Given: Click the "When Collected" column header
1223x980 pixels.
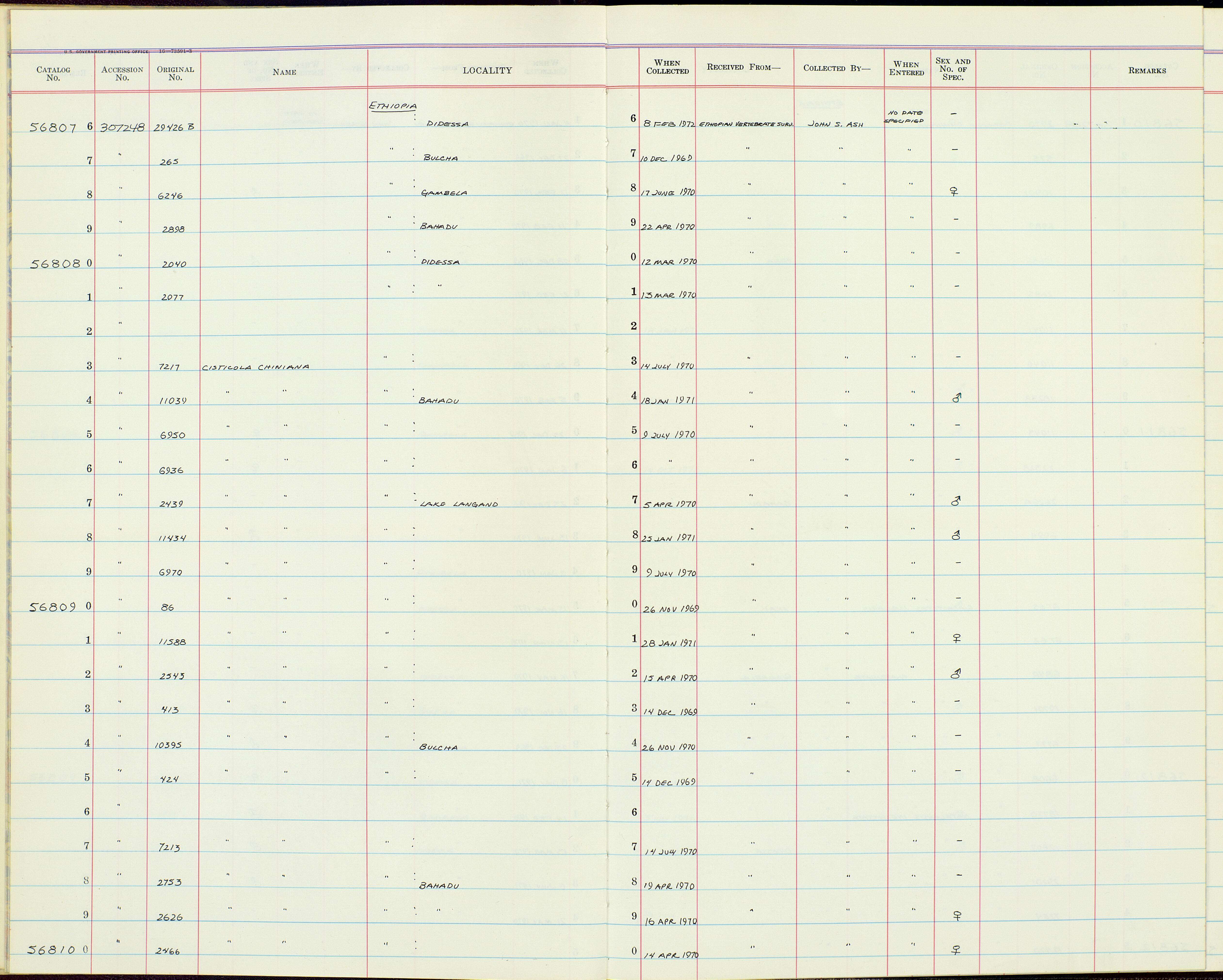Looking at the screenshot, I should click(667, 67).
